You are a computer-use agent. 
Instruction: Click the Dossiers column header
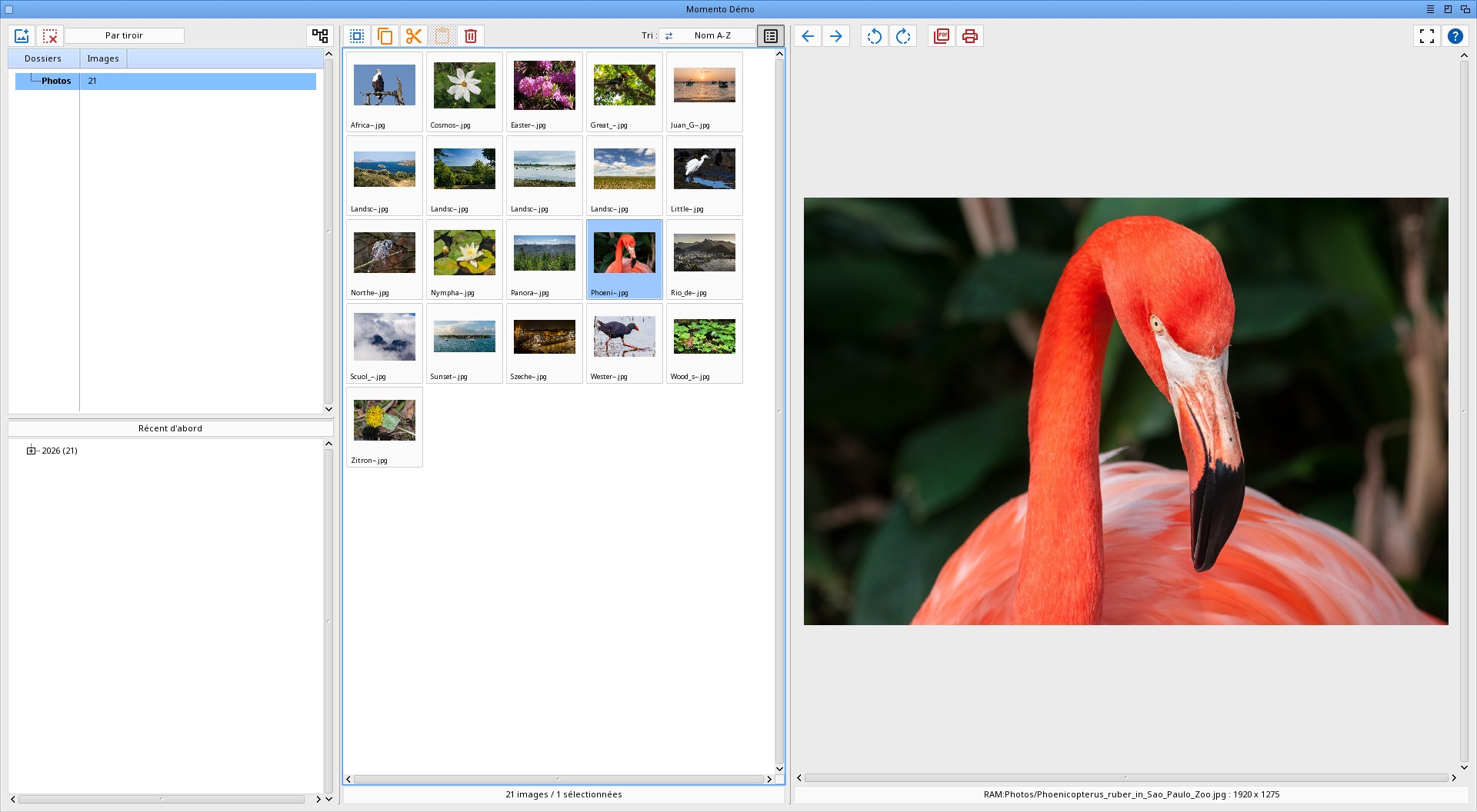point(43,58)
